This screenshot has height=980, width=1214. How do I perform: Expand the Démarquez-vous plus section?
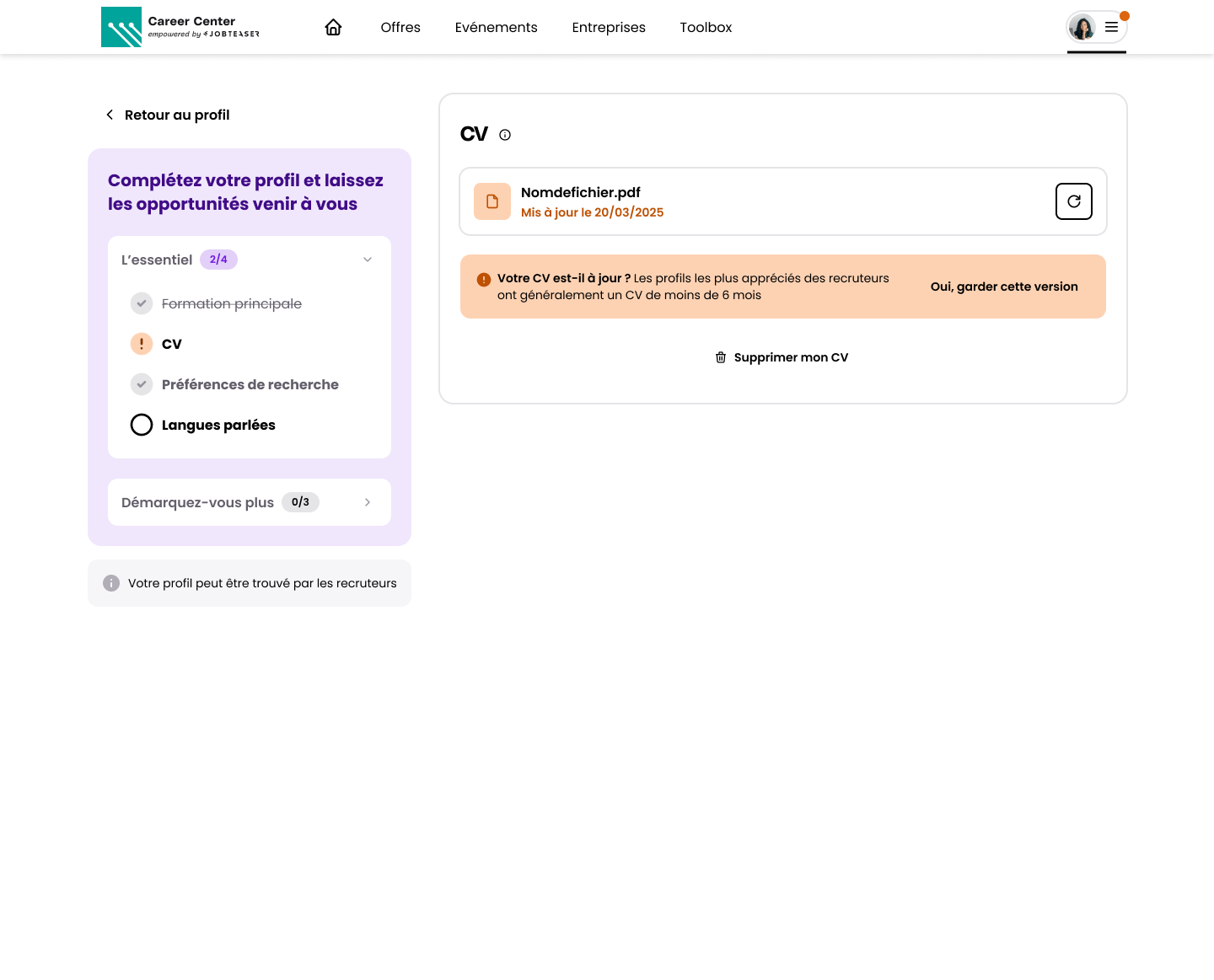click(x=368, y=502)
